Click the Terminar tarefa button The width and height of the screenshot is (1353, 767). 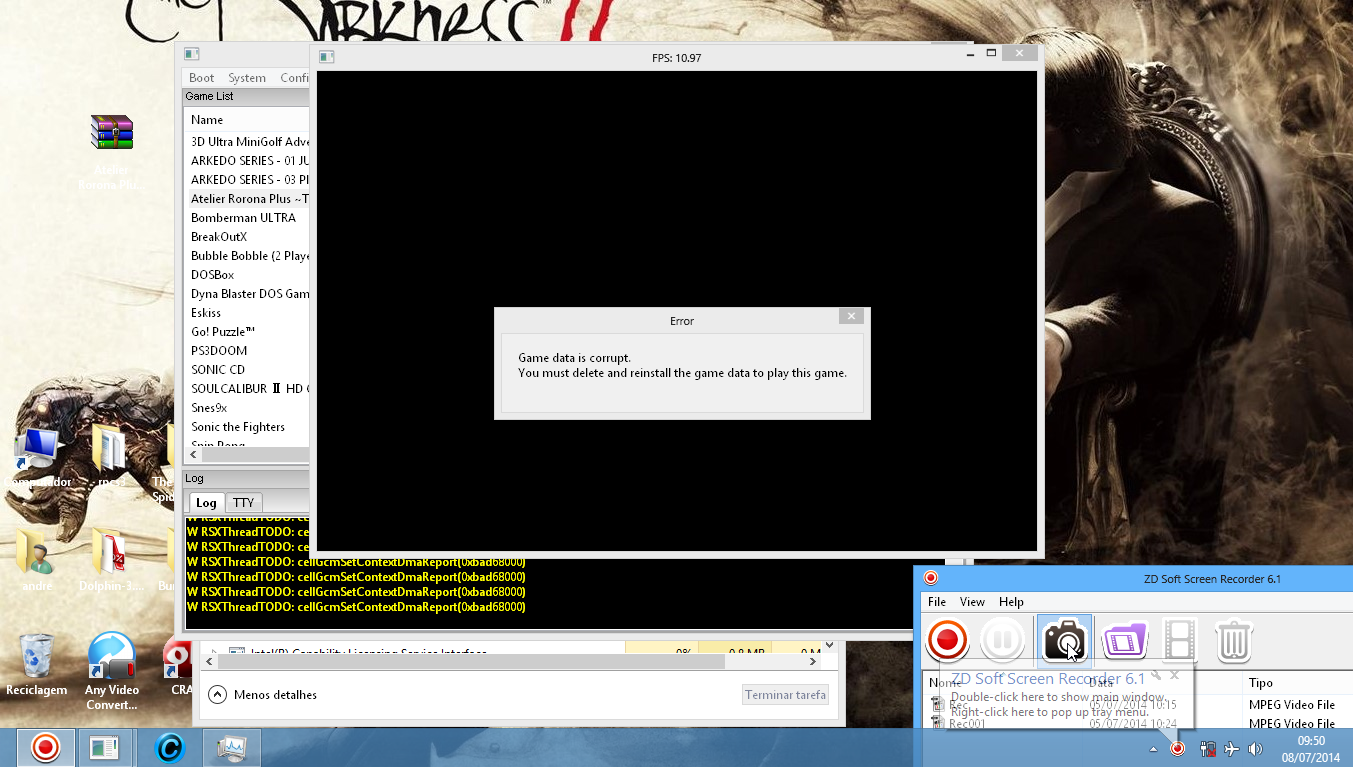(785, 695)
